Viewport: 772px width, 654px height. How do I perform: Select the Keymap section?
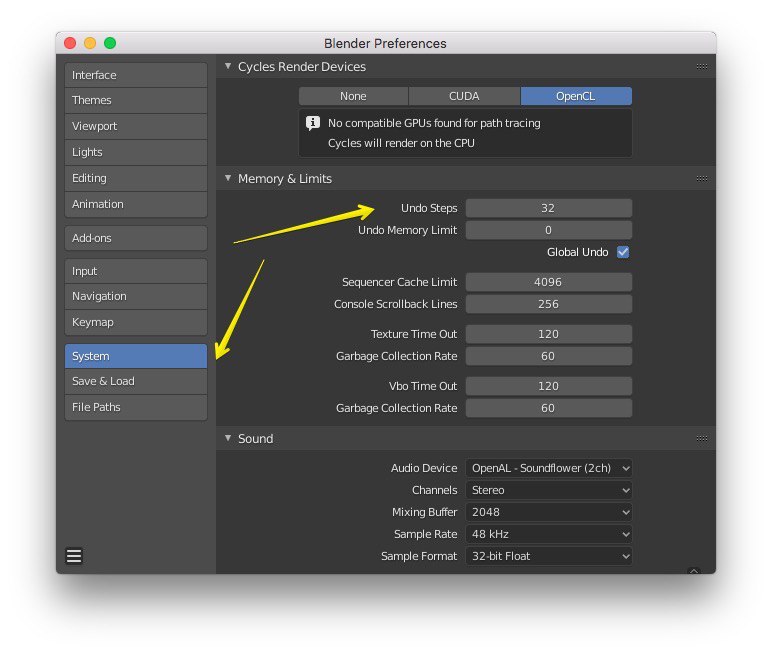click(x=136, y=323)
